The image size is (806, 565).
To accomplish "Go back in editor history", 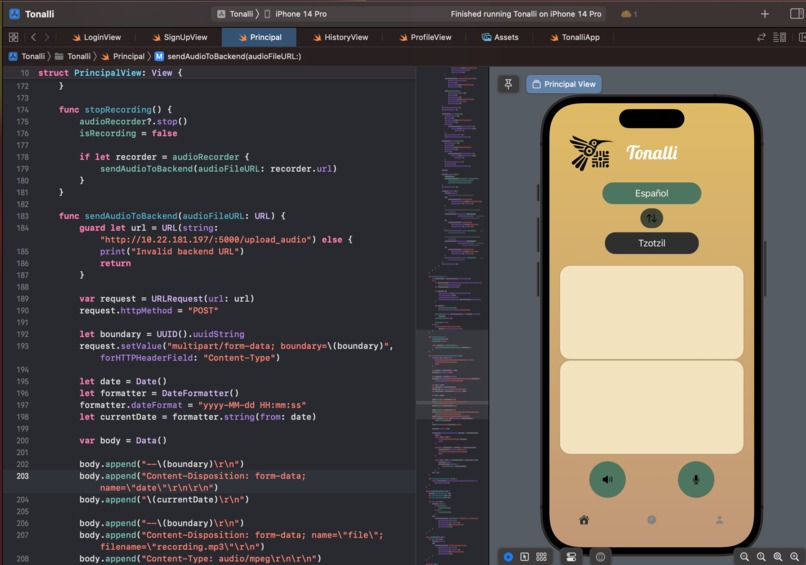I will point(33,37).
